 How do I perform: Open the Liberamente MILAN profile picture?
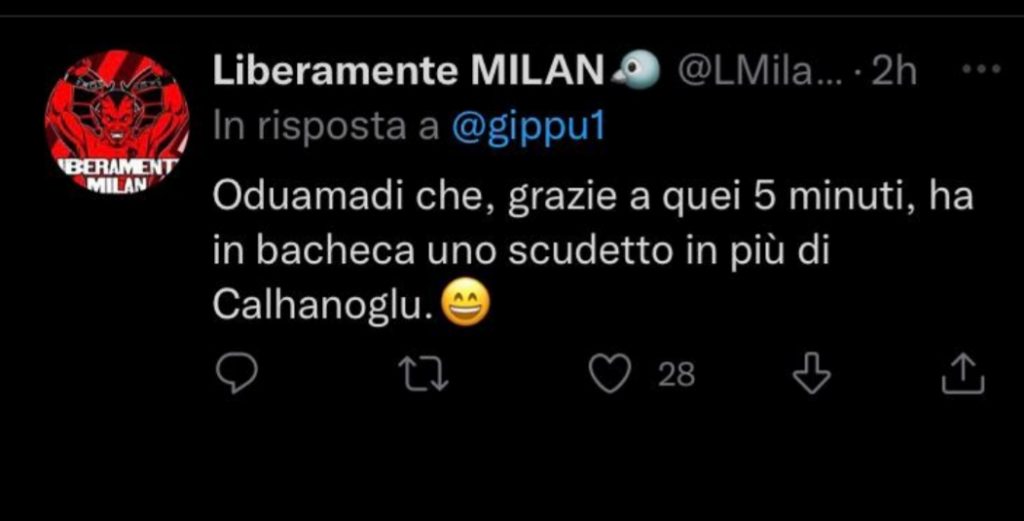117,122
